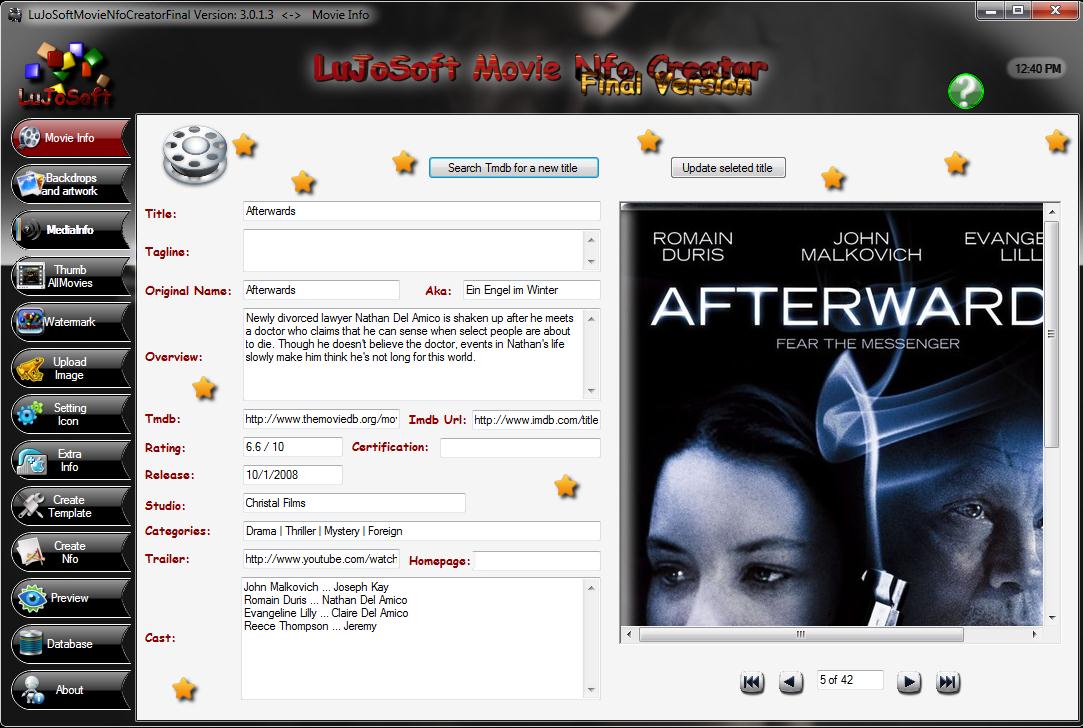Click the Rating field showing 6.6 / 10
1083x728 pixels.
pyautogui.click(x=292, y=447)
